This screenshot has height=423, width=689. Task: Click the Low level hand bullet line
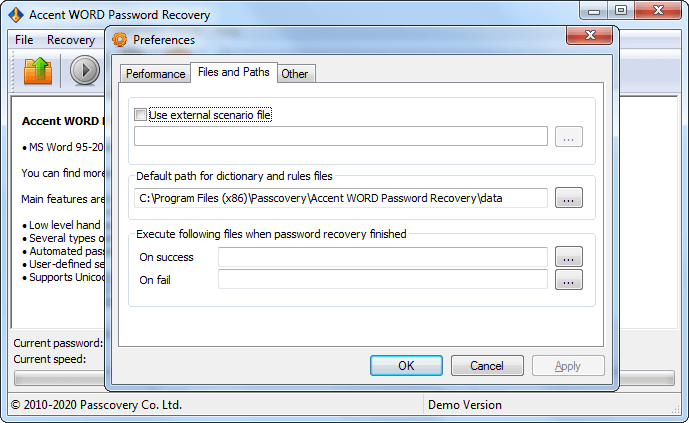tap(62, 225)
